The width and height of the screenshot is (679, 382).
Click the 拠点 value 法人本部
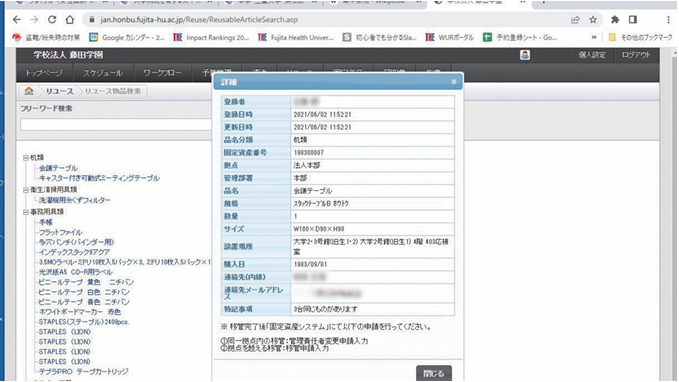pos(307,165)
